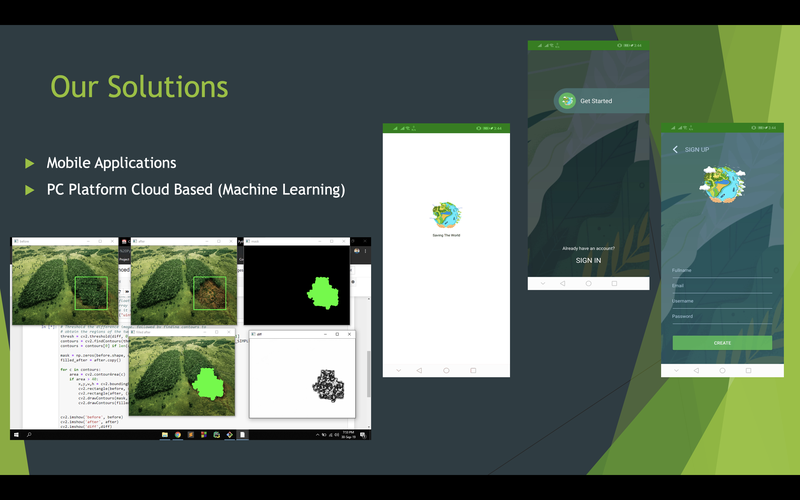This screenshot has width=800, height=500.
Task: Open Chrome from the Windows taskbar
Action: click(177, 435)
